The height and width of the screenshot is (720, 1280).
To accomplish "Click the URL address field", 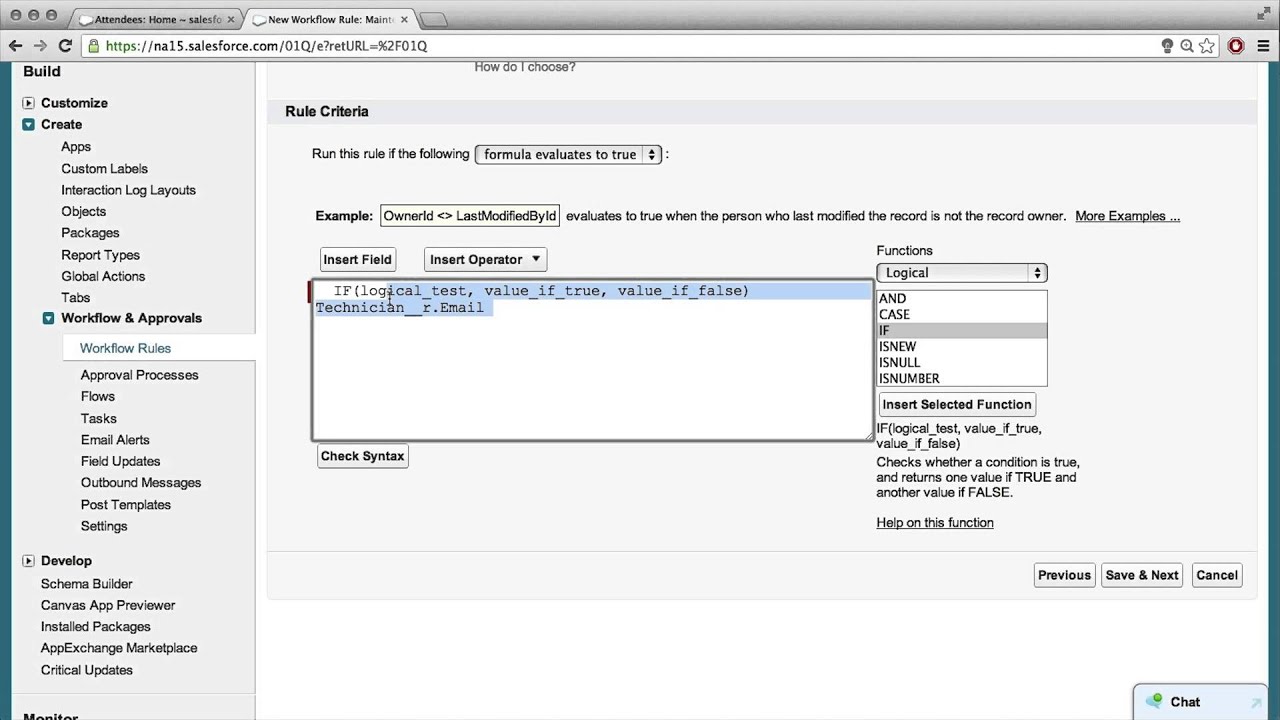I will [620, 45].
